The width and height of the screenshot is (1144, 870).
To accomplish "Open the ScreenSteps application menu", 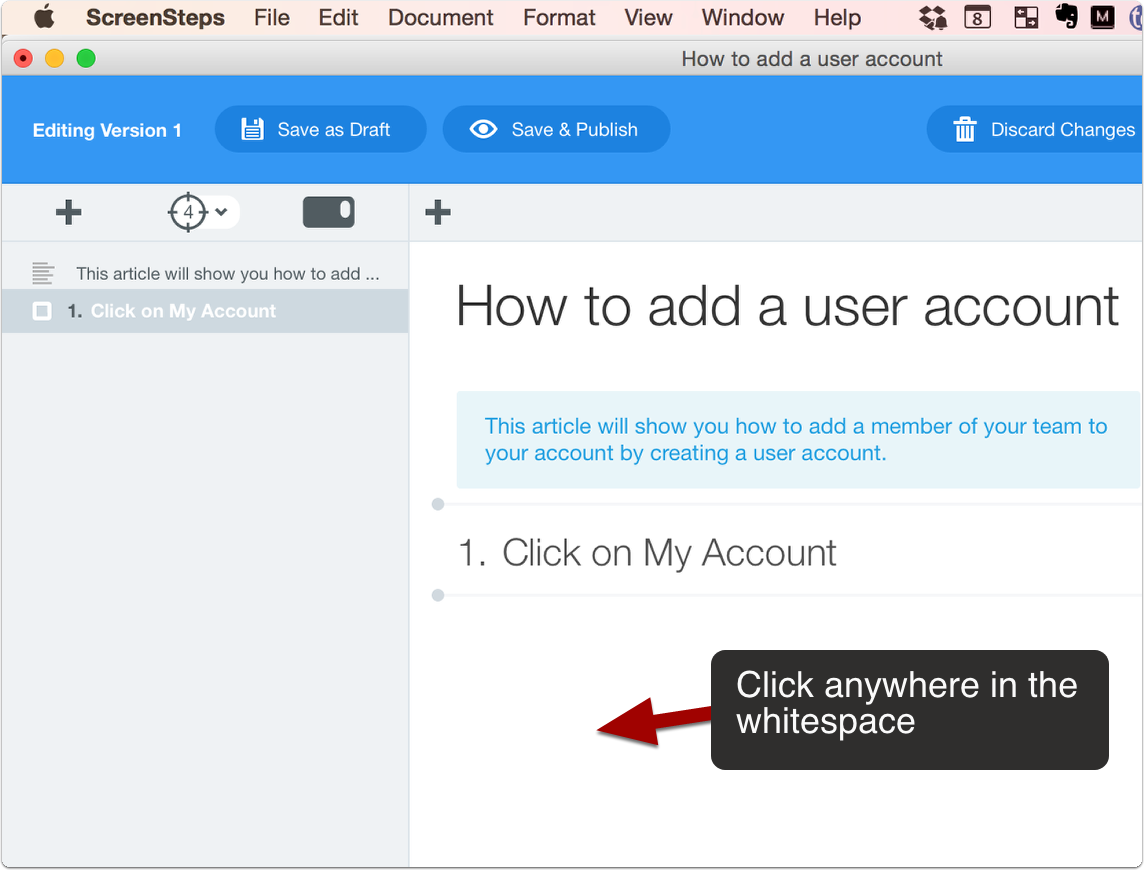I will (x=155, y=18).
